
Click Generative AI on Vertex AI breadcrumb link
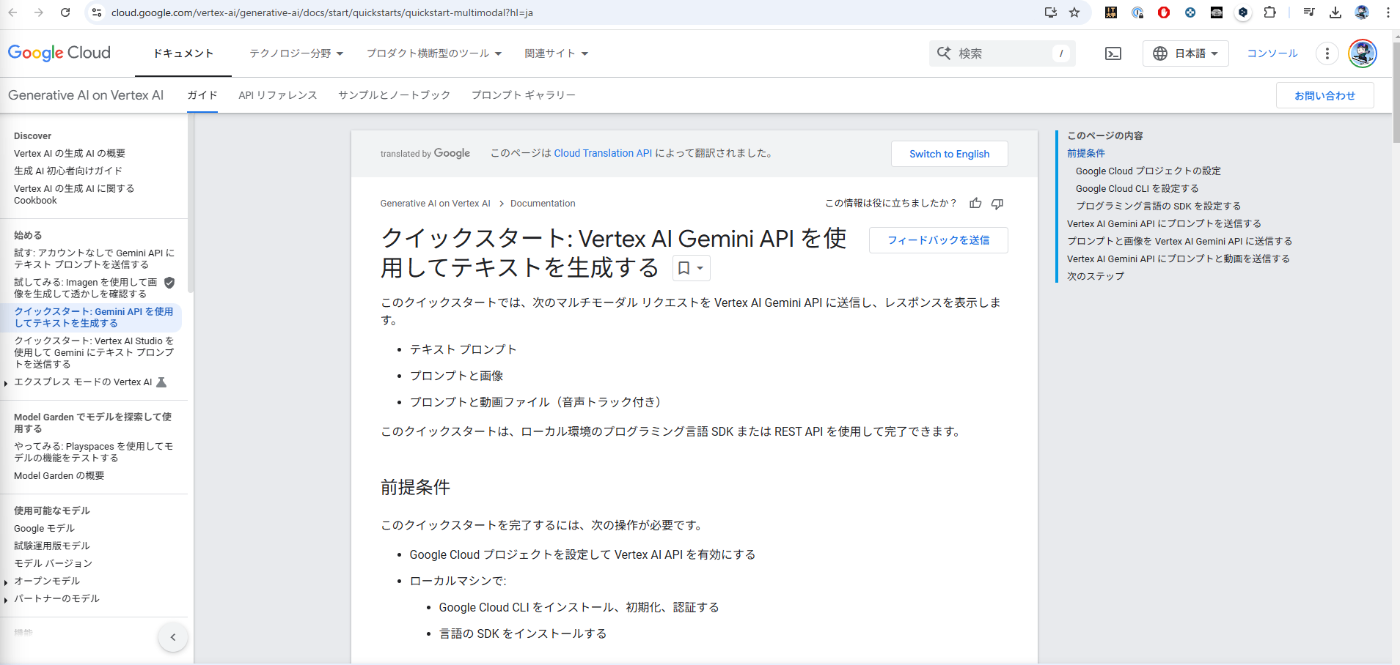tap(435, 203)
